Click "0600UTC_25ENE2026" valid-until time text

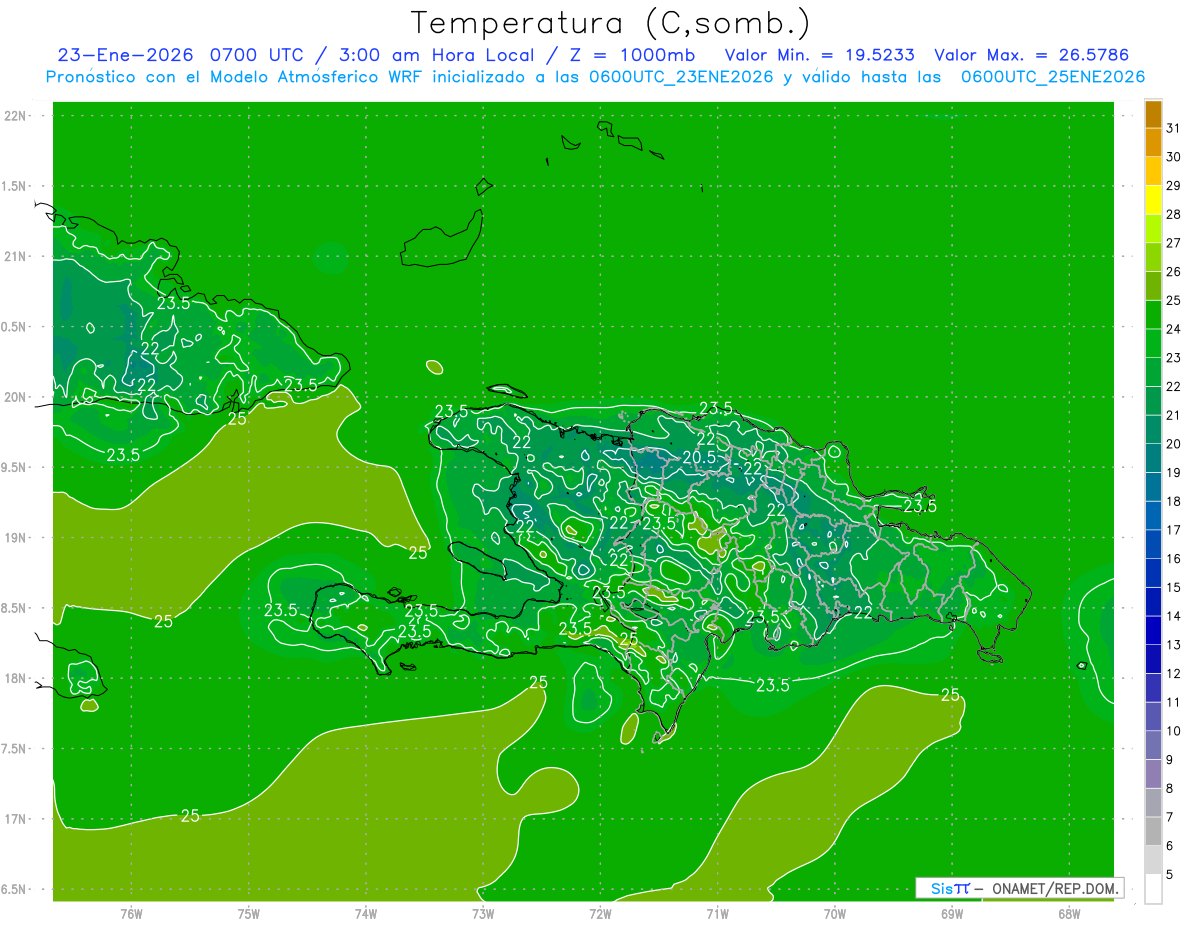pyautogui.click(x=1052, y=77)
